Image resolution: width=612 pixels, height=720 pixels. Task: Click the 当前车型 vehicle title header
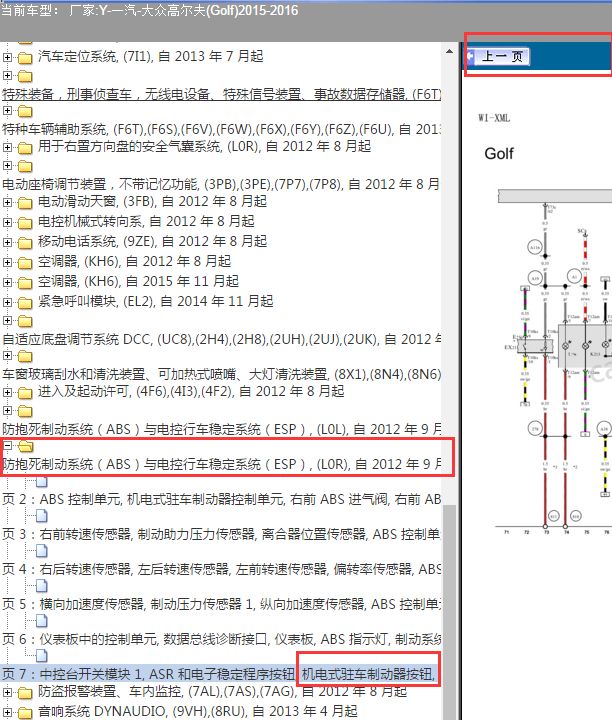click(150, 10)
